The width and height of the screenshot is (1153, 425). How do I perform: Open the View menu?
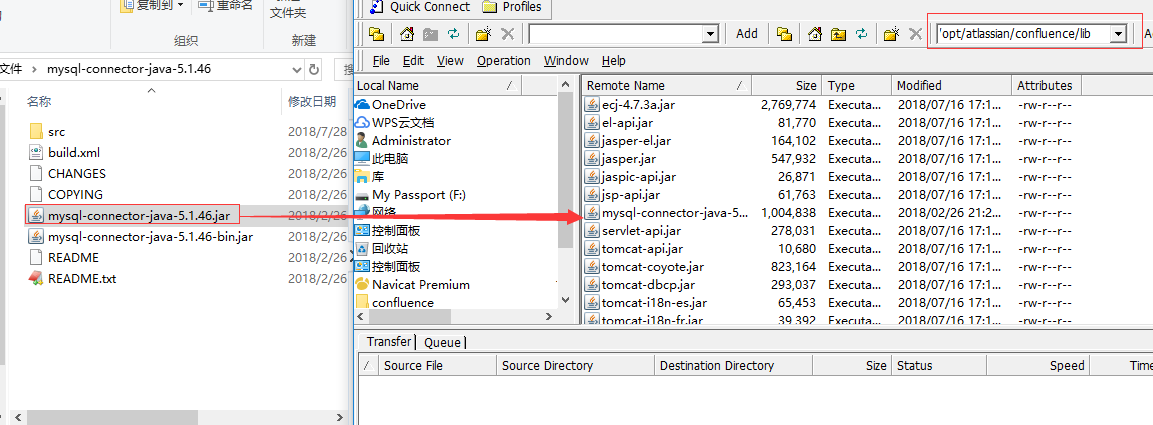450,60
